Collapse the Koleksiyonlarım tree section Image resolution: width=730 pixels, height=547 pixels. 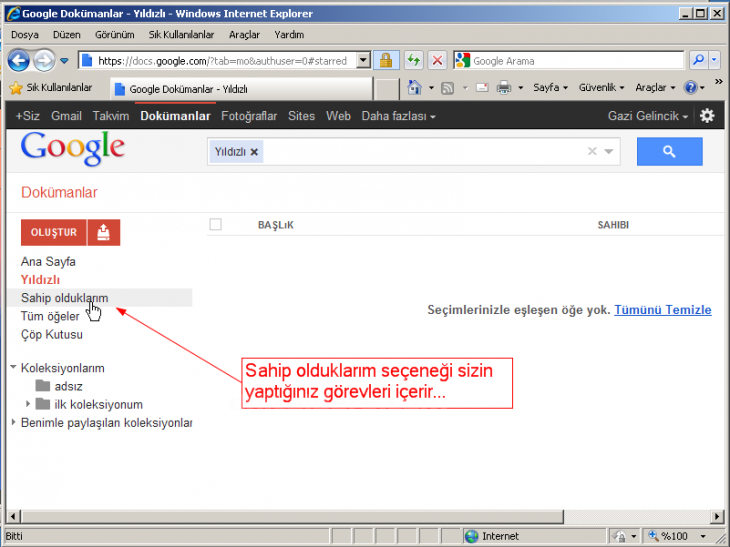13,368
